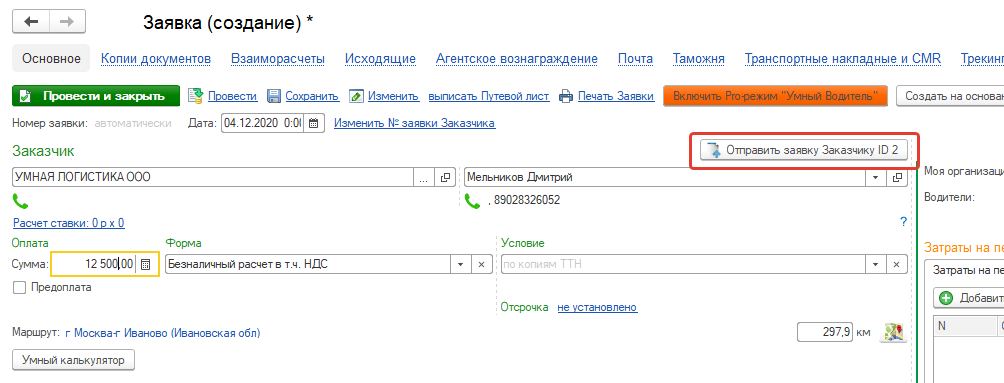Click the Изменить pencil icon
Screen dimensions: 1004x383
coord(357,96)
